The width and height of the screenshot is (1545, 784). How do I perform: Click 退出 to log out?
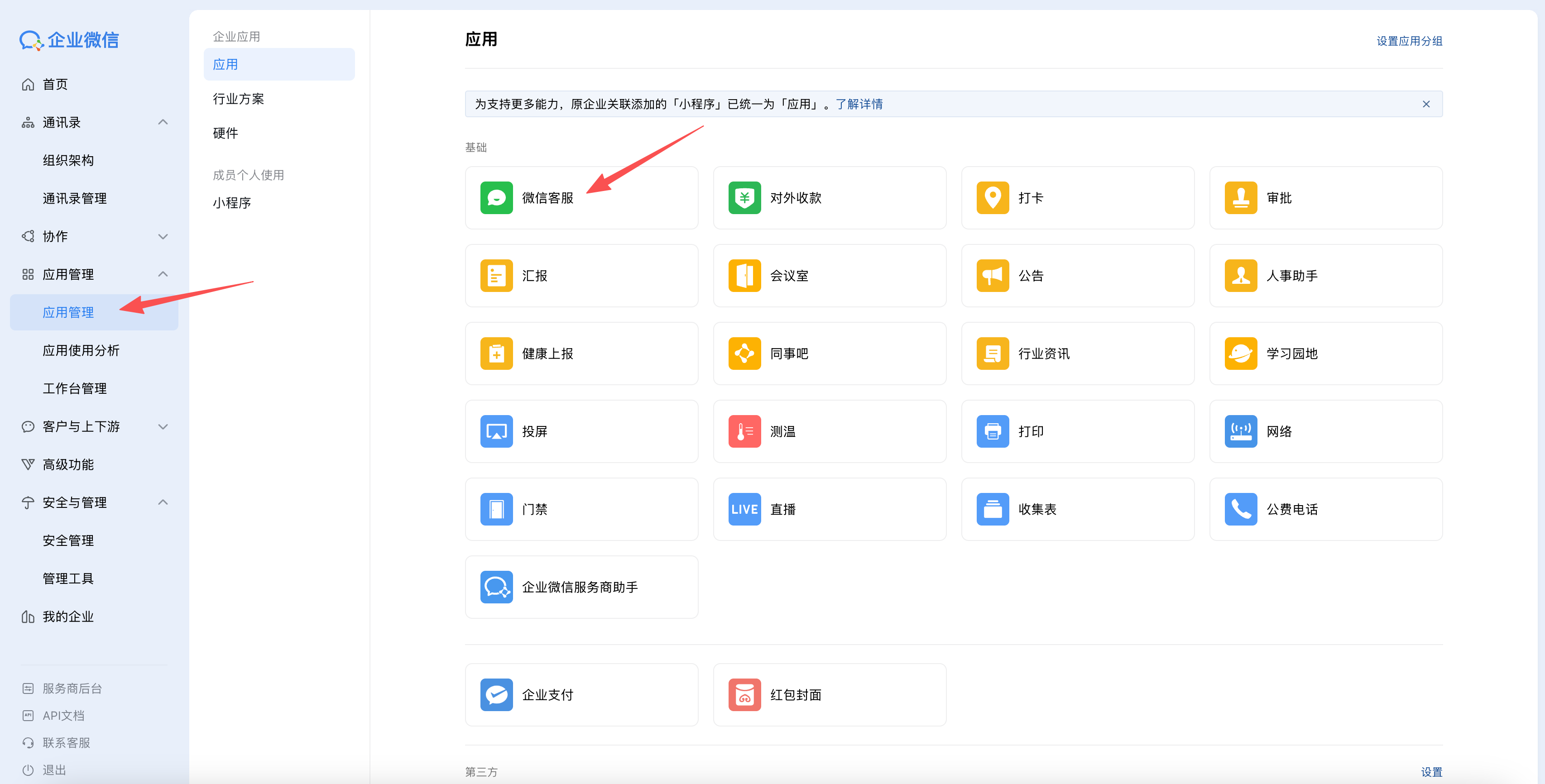(x=54, y=770)
